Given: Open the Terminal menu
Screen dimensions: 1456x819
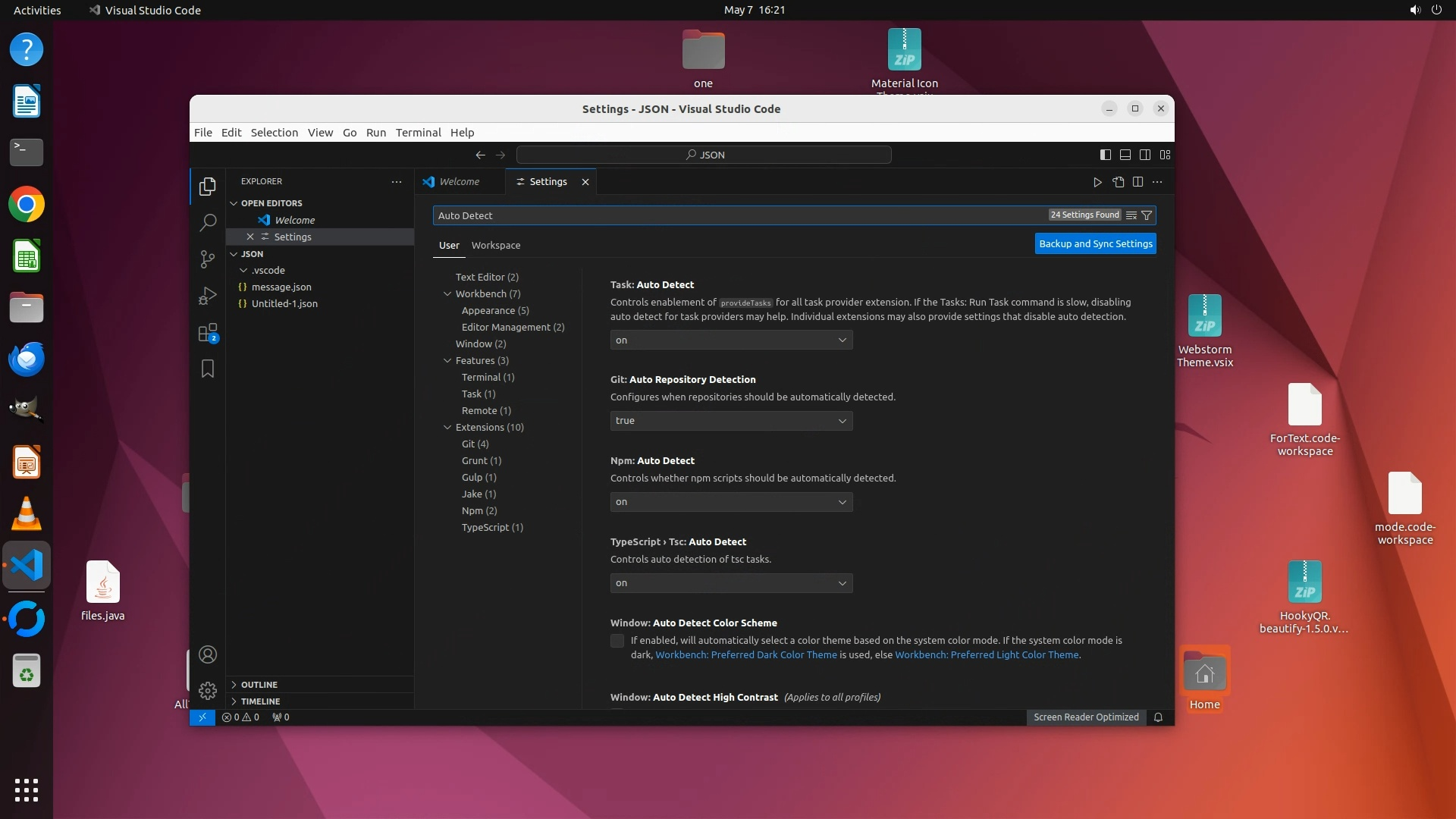Looking at the screenshot, I should (418, 133).
